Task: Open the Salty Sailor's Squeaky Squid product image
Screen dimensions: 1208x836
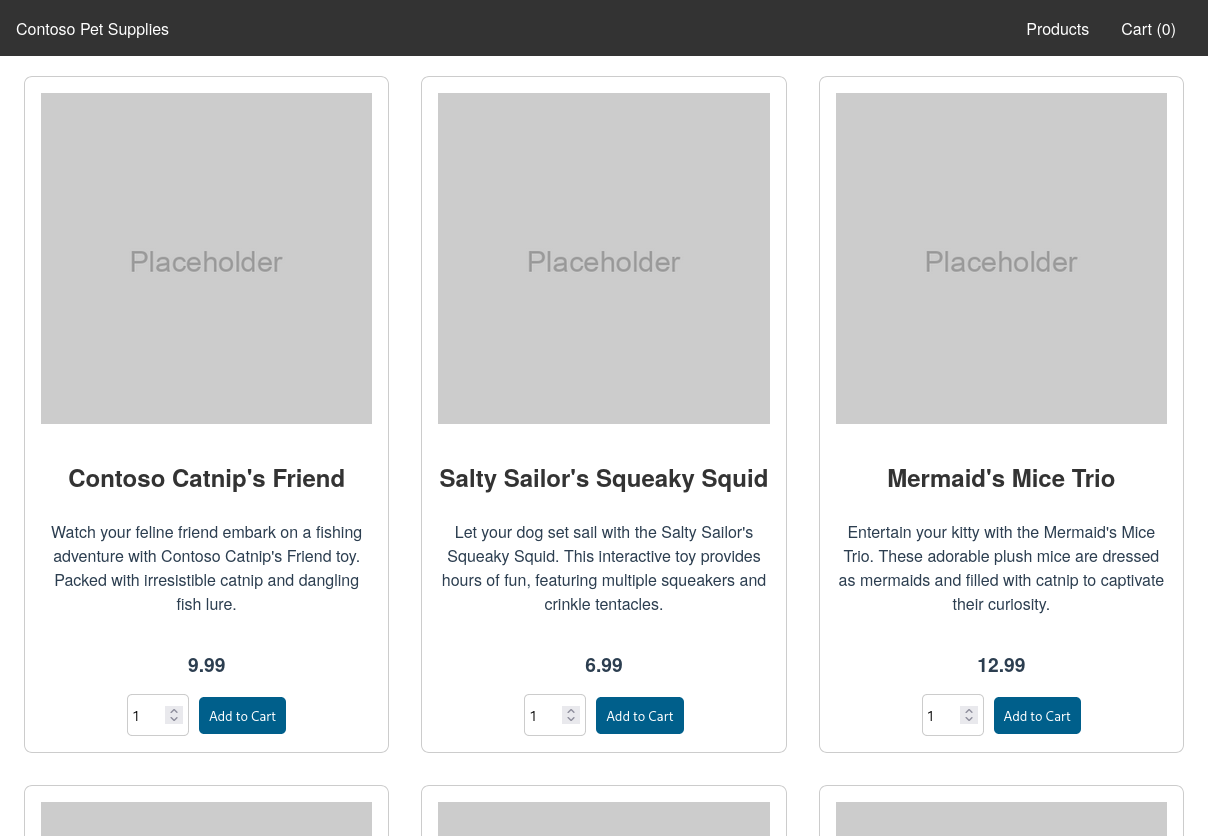Action: click(603, 258)
